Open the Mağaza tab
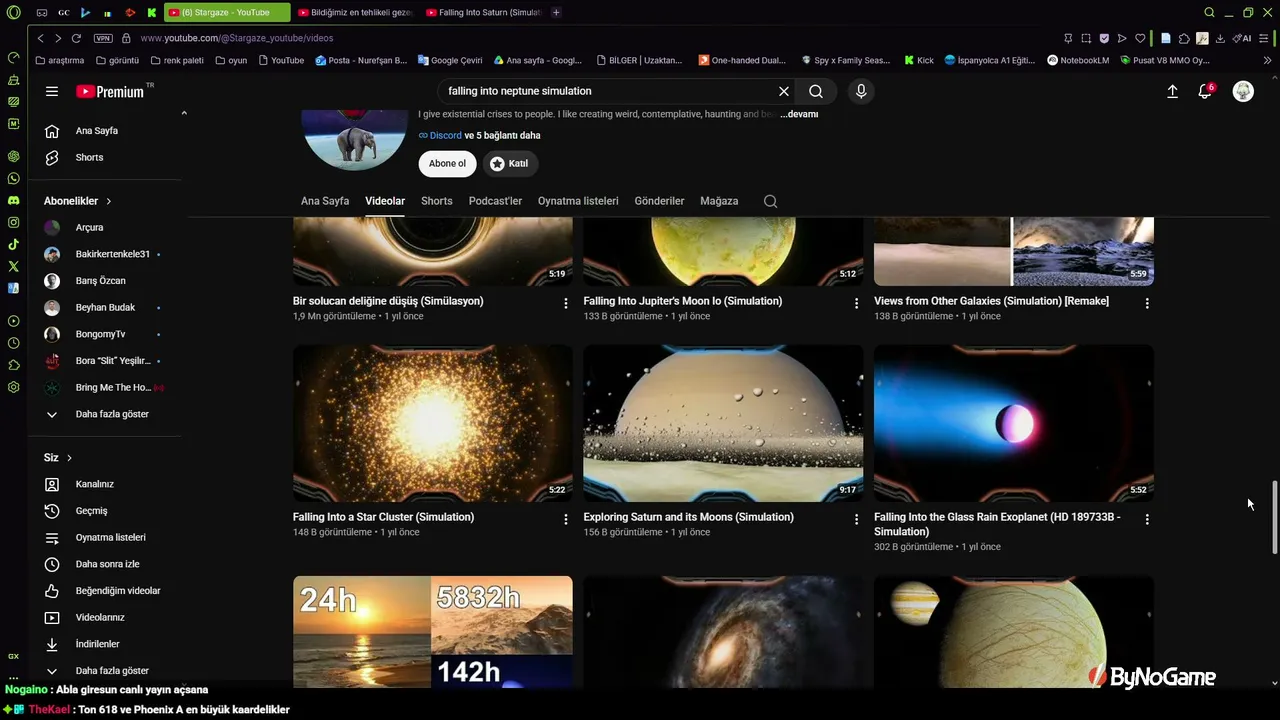The image size is (1280, 720). (x=719, y=201)
